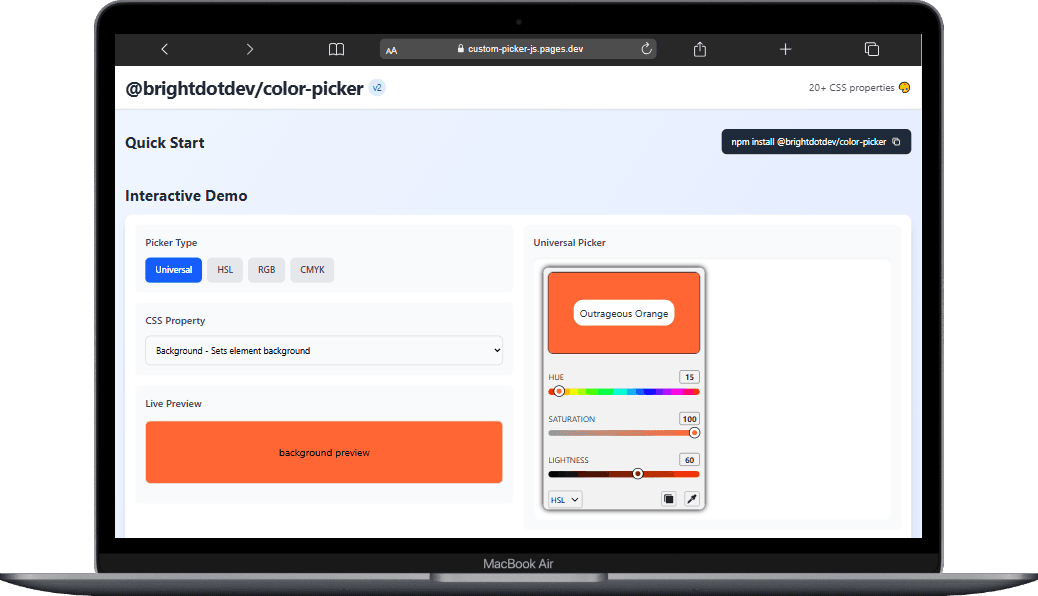The height and width of the screenshot is (596, 1038).
Task: Click the CSS Property label
Action: (x=175, y=321)
